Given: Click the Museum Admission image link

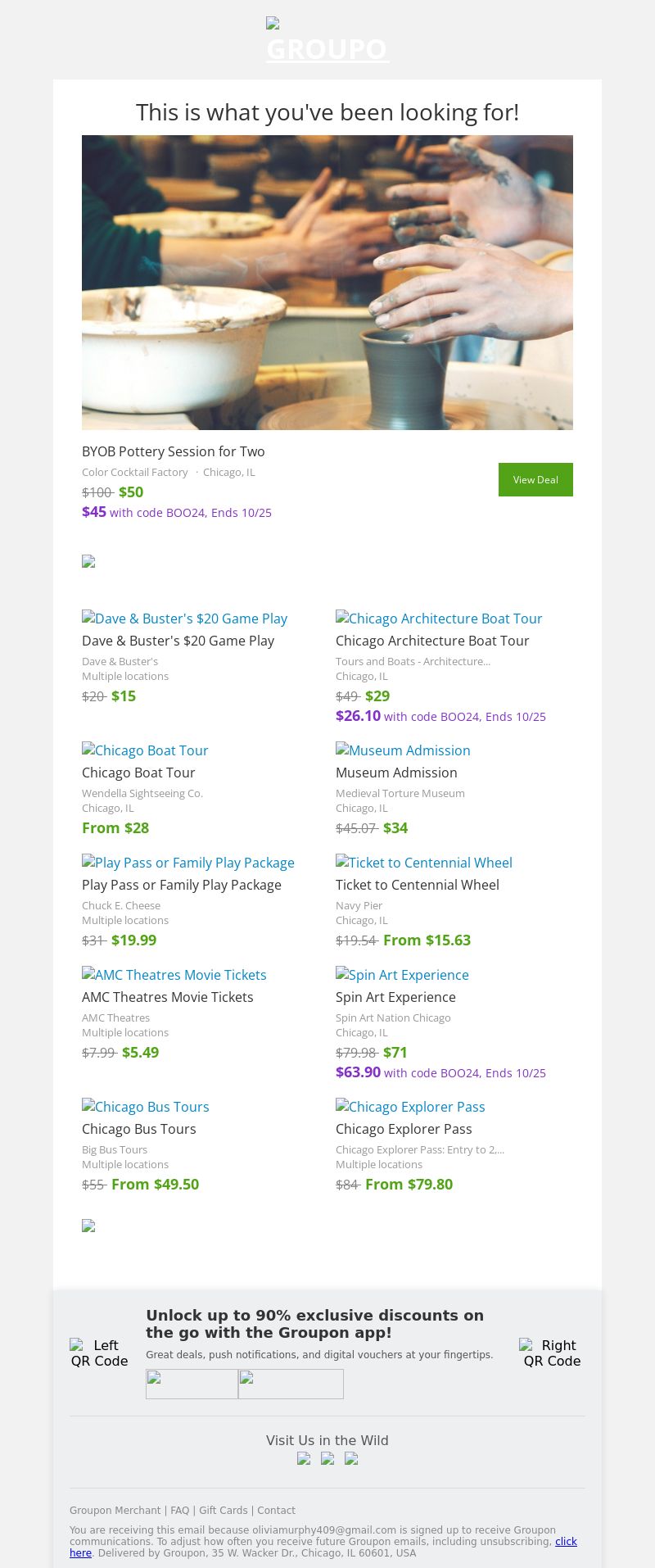Looking at the screenshot, I should 403,750.
